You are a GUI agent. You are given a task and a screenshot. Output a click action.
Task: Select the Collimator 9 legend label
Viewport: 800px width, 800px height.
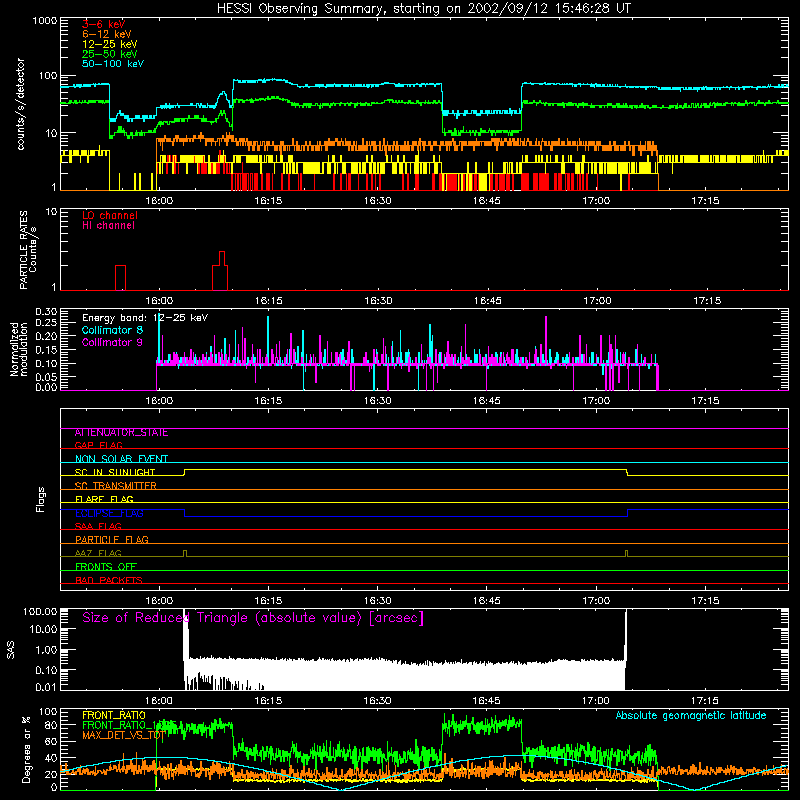point(112,342)
